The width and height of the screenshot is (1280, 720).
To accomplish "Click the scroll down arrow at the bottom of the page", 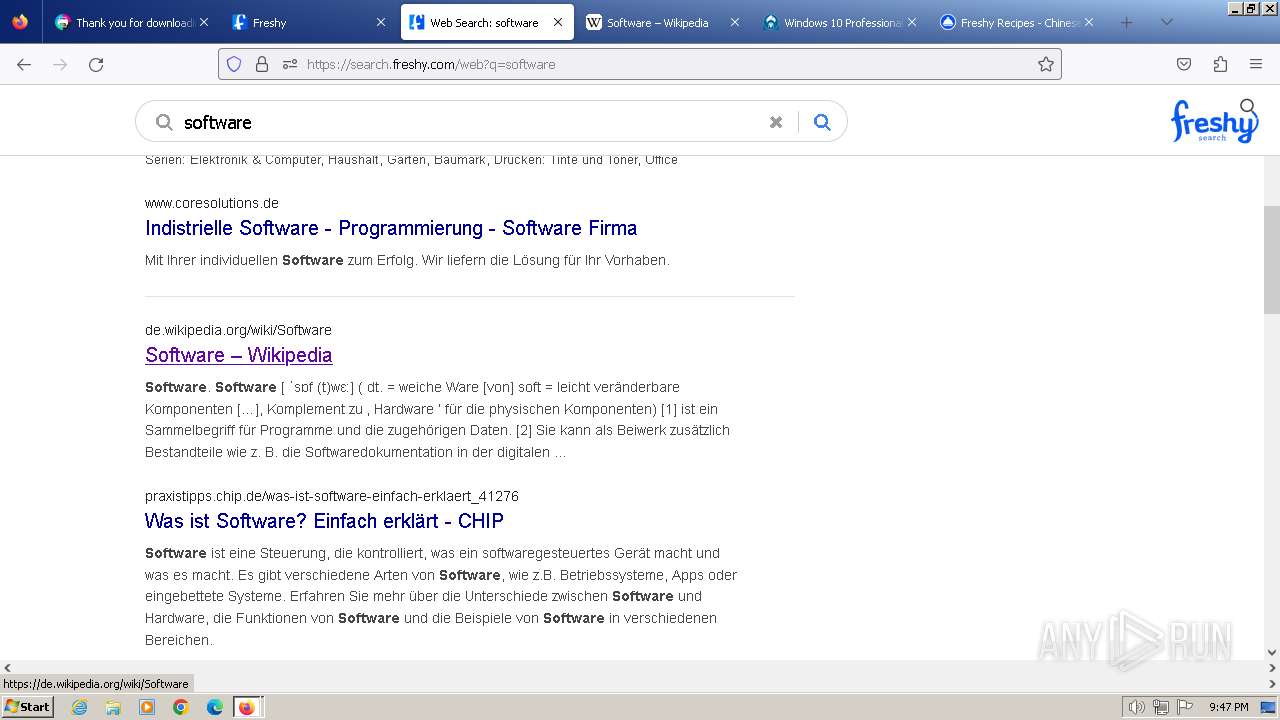I will 1271,652.
